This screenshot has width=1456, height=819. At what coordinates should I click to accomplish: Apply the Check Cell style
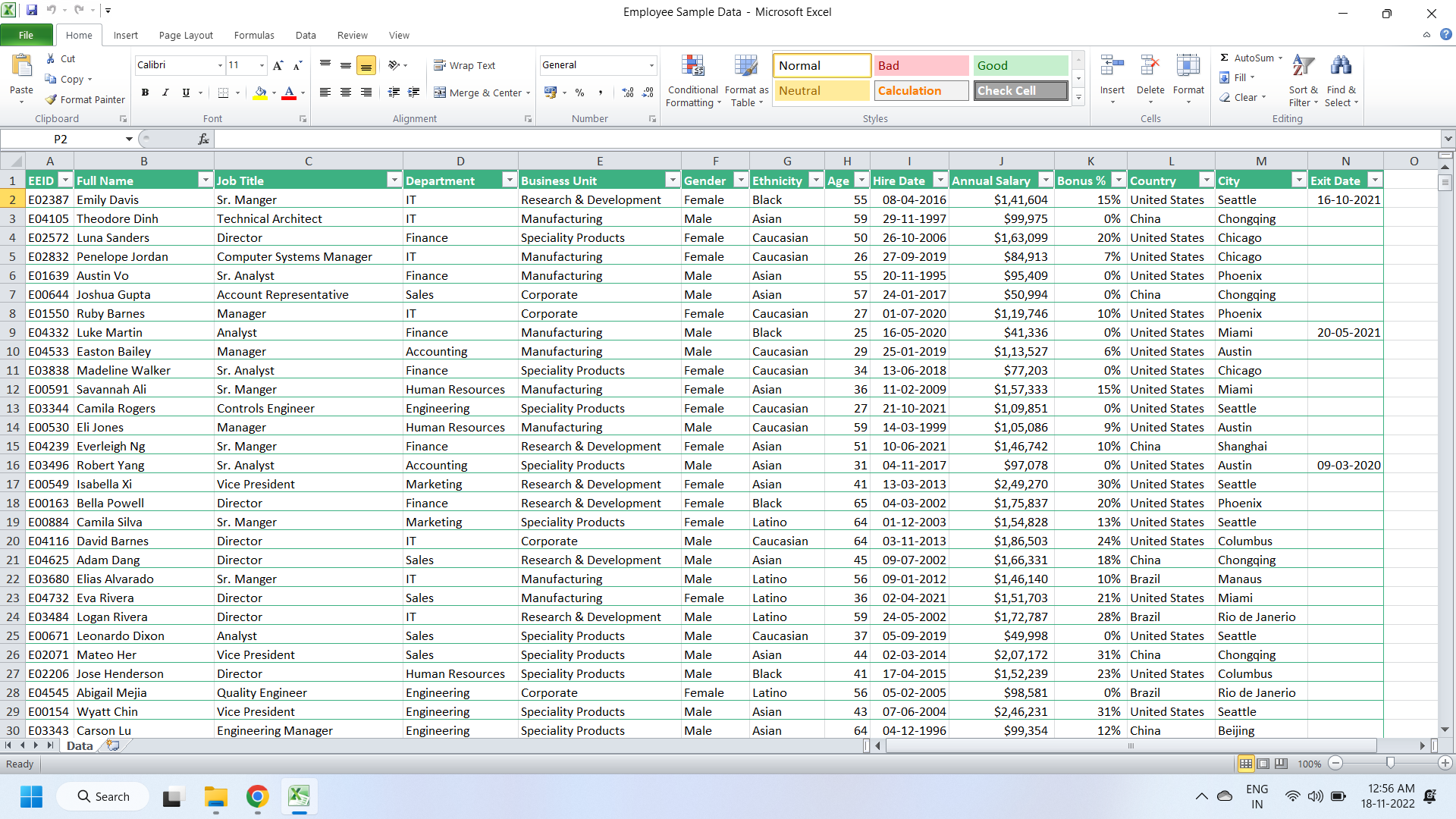[x=1020, y=90]
